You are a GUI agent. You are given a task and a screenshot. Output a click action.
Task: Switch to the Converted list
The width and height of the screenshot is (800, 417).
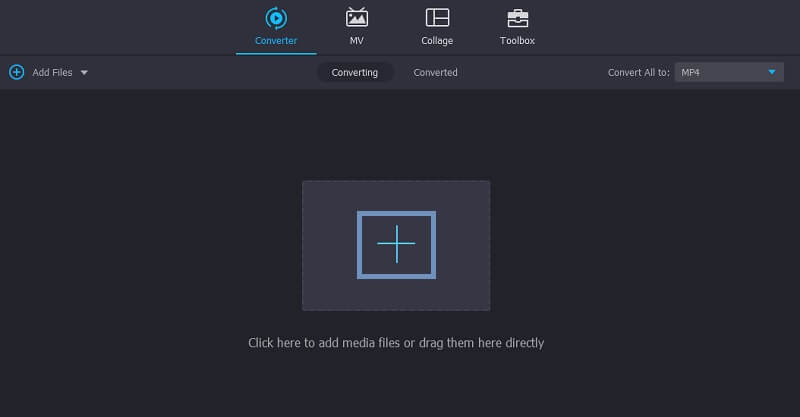(435, 72)
